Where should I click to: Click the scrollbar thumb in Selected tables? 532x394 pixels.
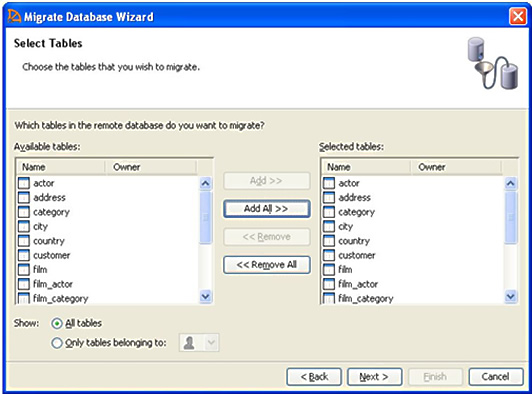pyautogui.click(x=511, y=217)
